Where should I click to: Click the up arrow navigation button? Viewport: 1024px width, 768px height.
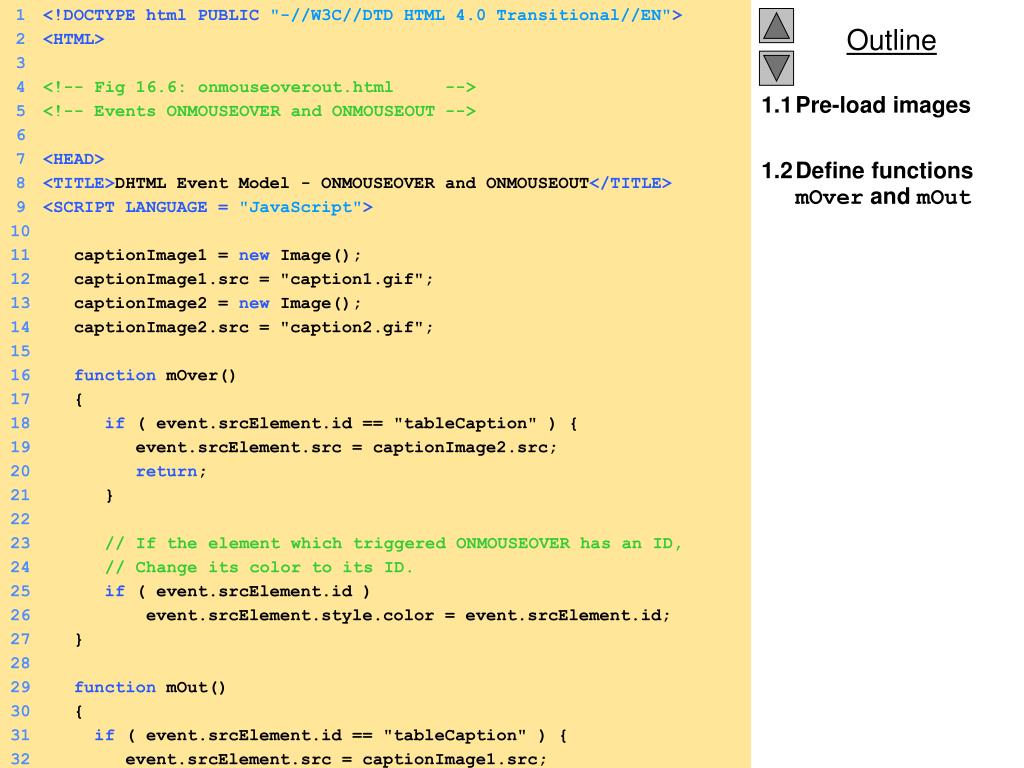[776, 26]
